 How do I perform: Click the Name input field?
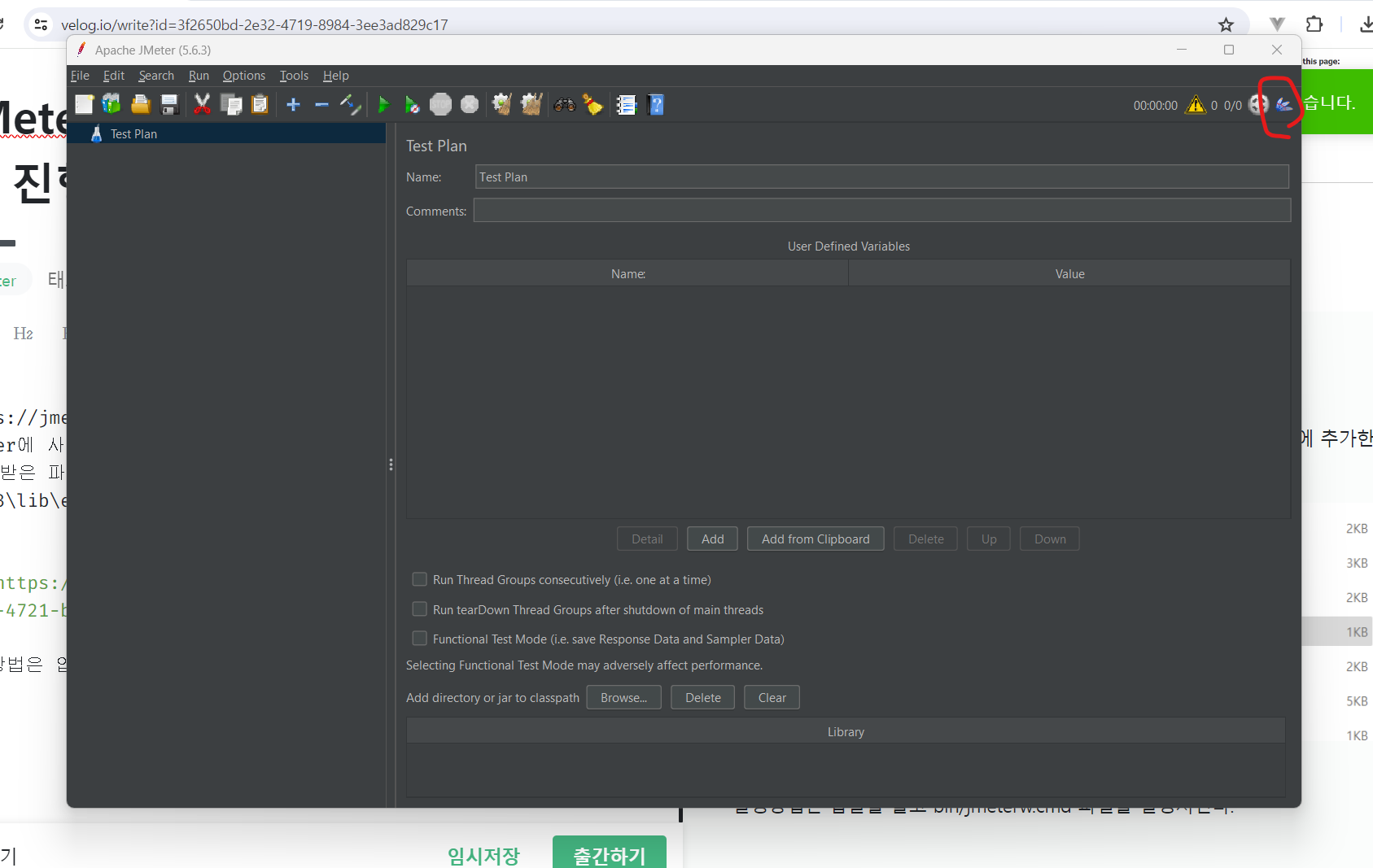[882, 177]
